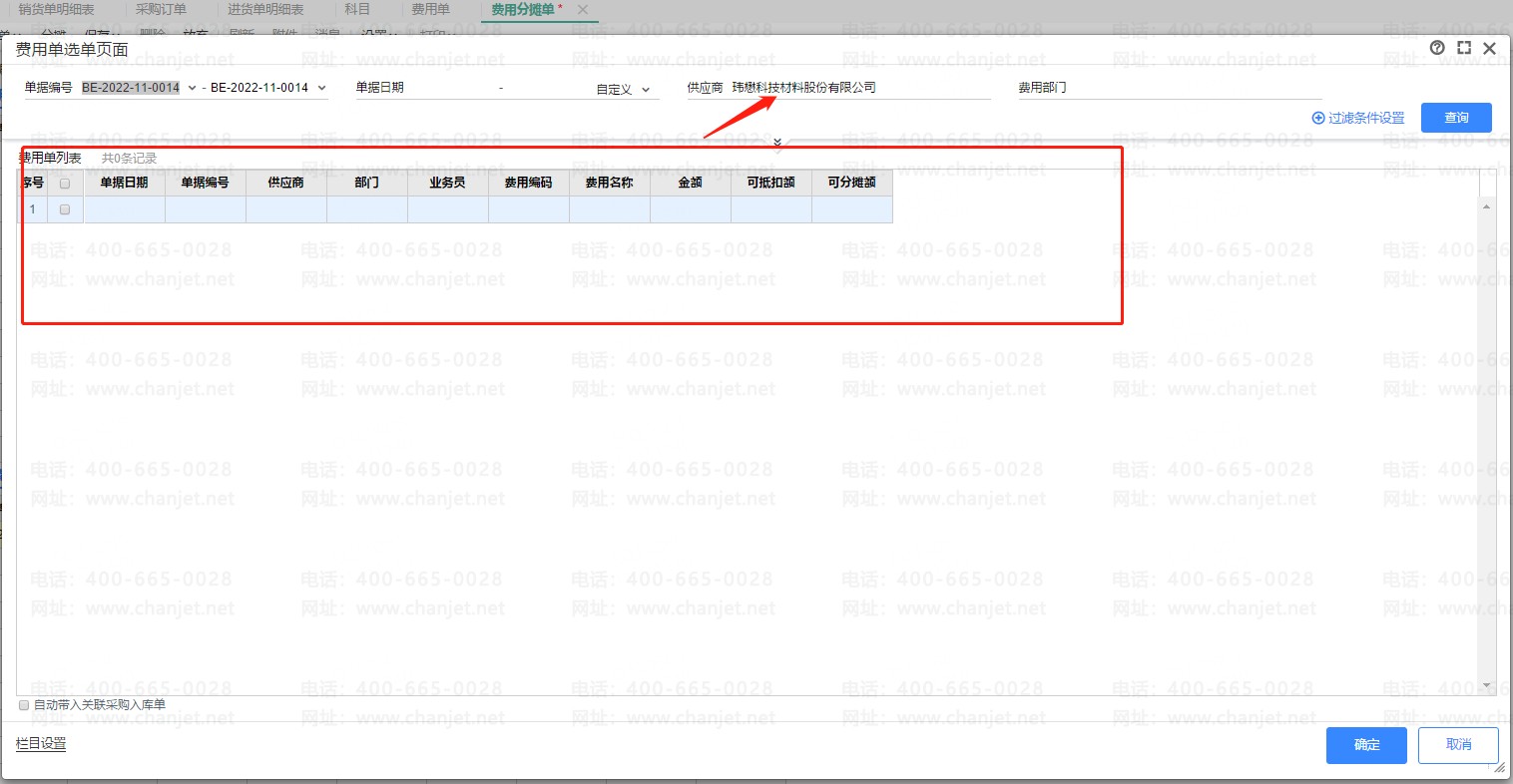
Task: Switch to the 采购订单 tab
Action: [x=161, y=9]
